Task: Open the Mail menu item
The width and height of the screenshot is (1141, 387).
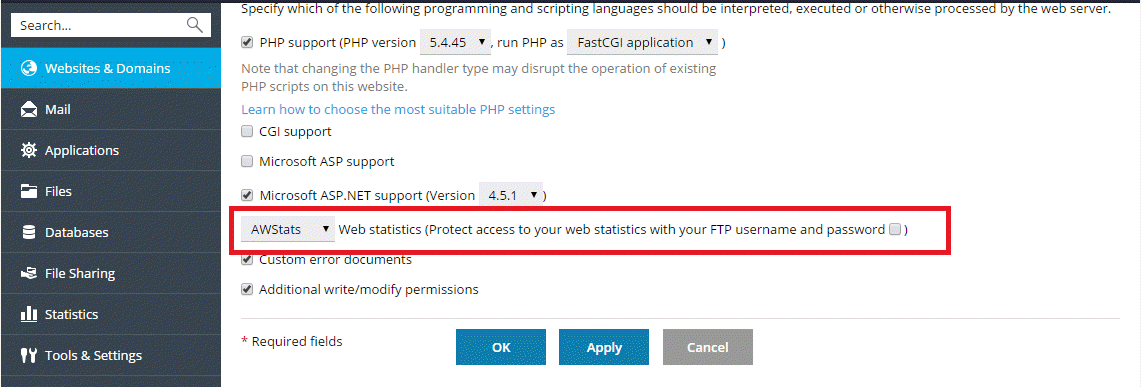Action: tap(111, 110)
